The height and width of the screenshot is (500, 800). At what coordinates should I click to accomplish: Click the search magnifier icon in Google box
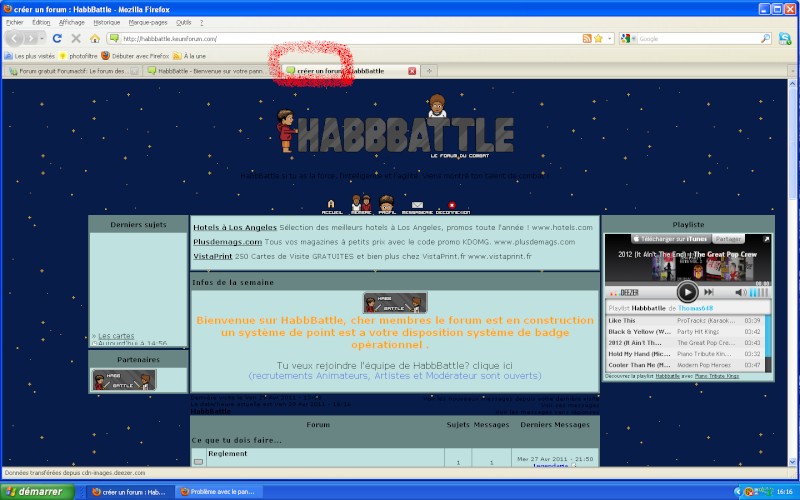[765, 38]
